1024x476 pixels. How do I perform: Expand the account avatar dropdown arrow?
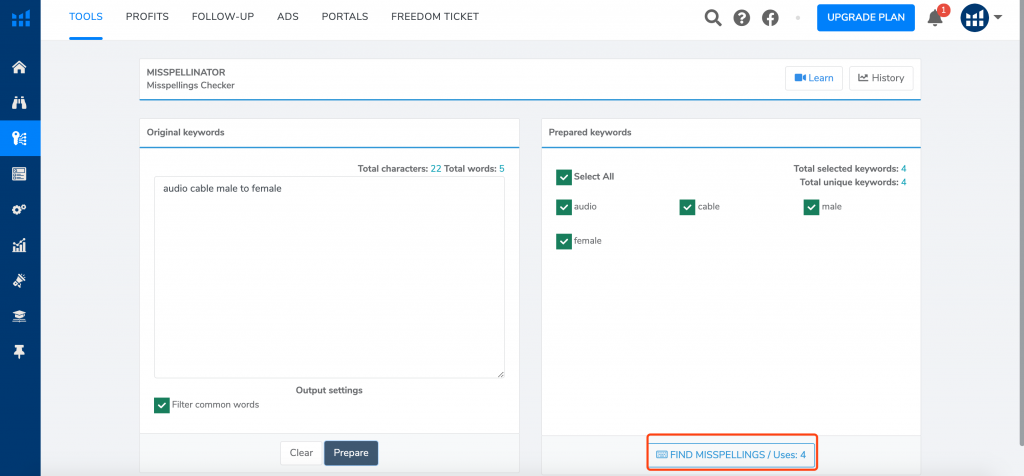pos(998,18)
